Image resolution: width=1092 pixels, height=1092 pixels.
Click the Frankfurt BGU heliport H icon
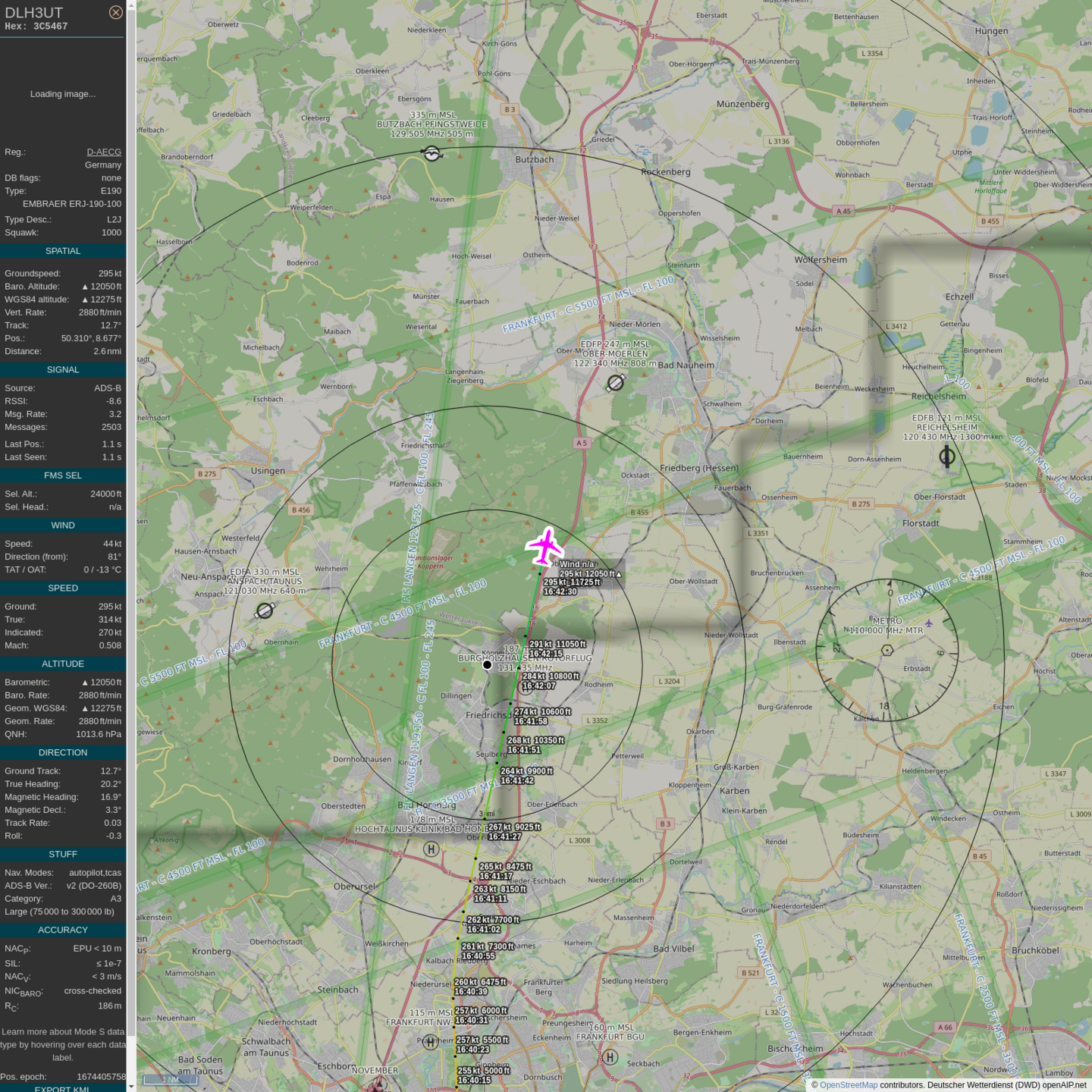[x=610, y=1057]
